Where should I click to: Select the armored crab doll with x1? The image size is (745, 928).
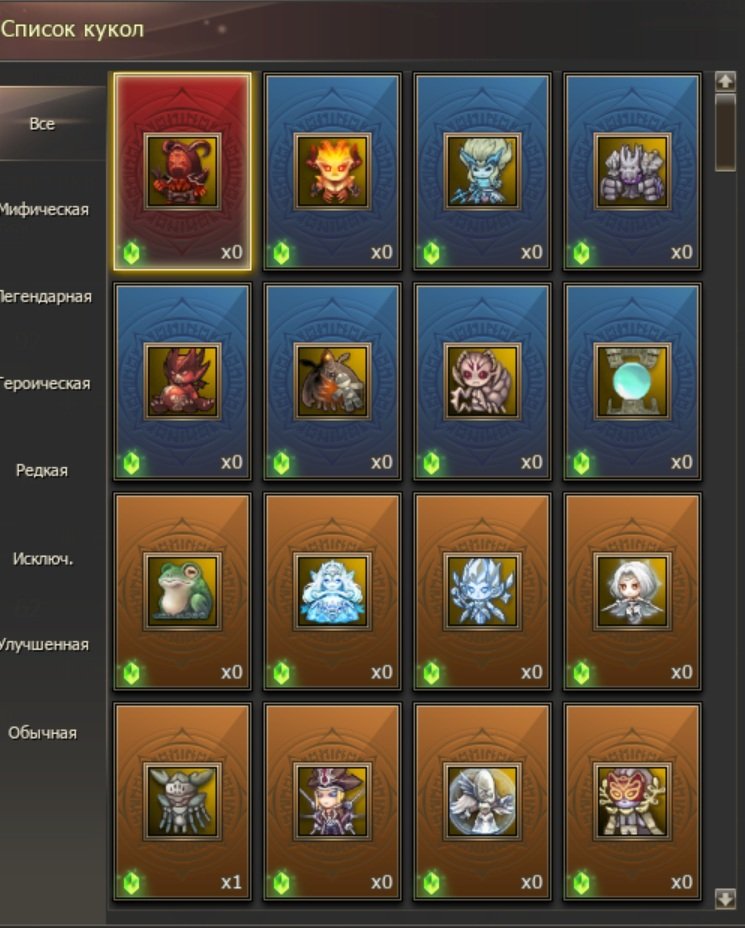point(182,801)
